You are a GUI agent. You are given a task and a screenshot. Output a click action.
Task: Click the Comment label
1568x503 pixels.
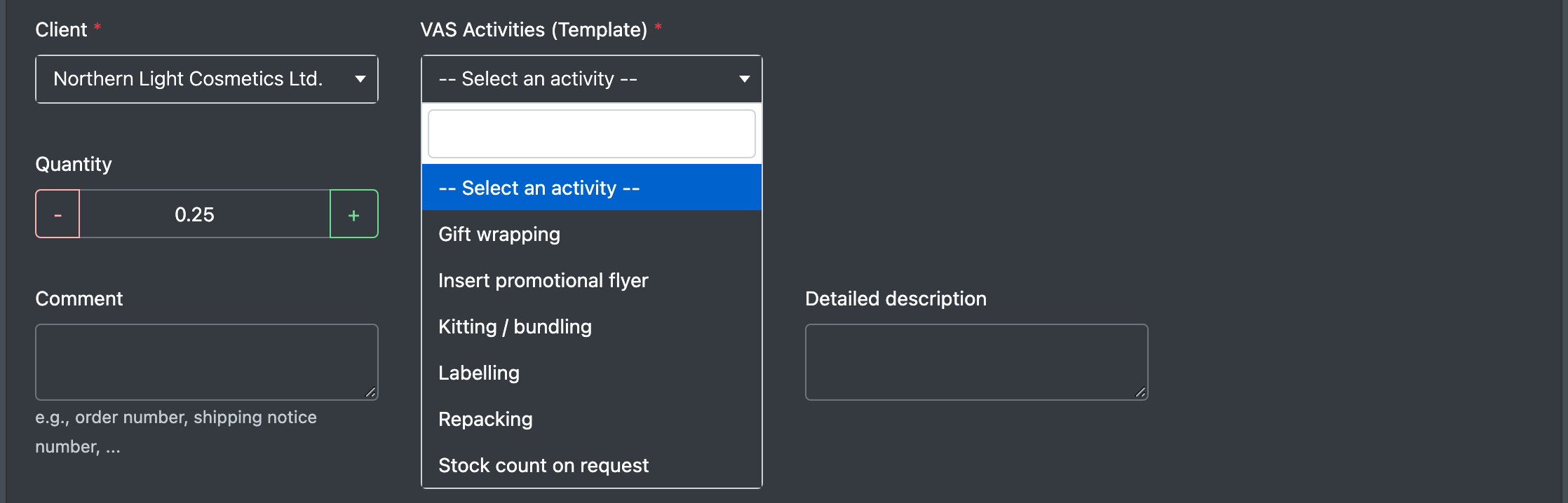point(79,298)
